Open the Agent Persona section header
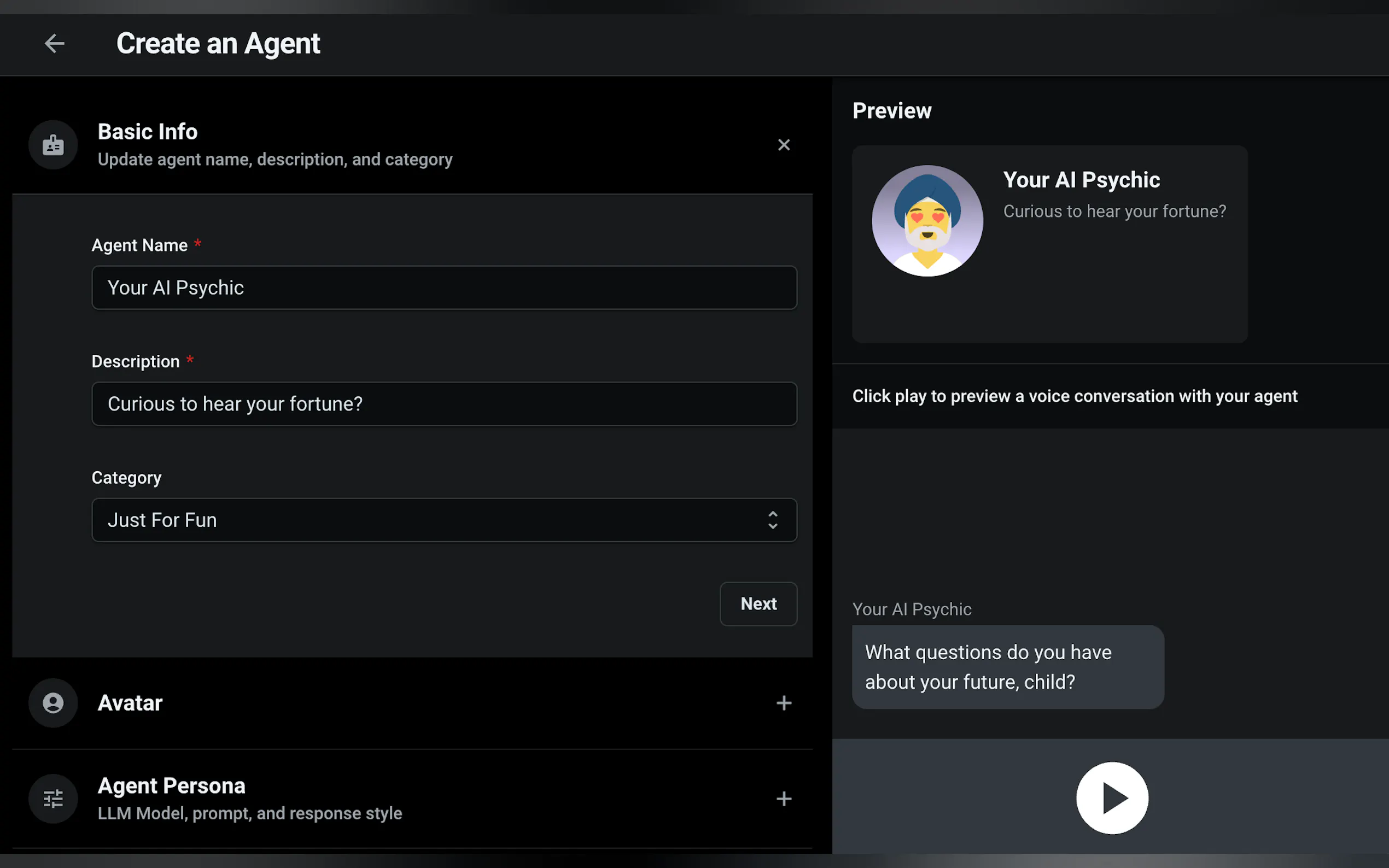Image resolution: width=1389 pixels, height=868 pixels. [x=172, y=786]
